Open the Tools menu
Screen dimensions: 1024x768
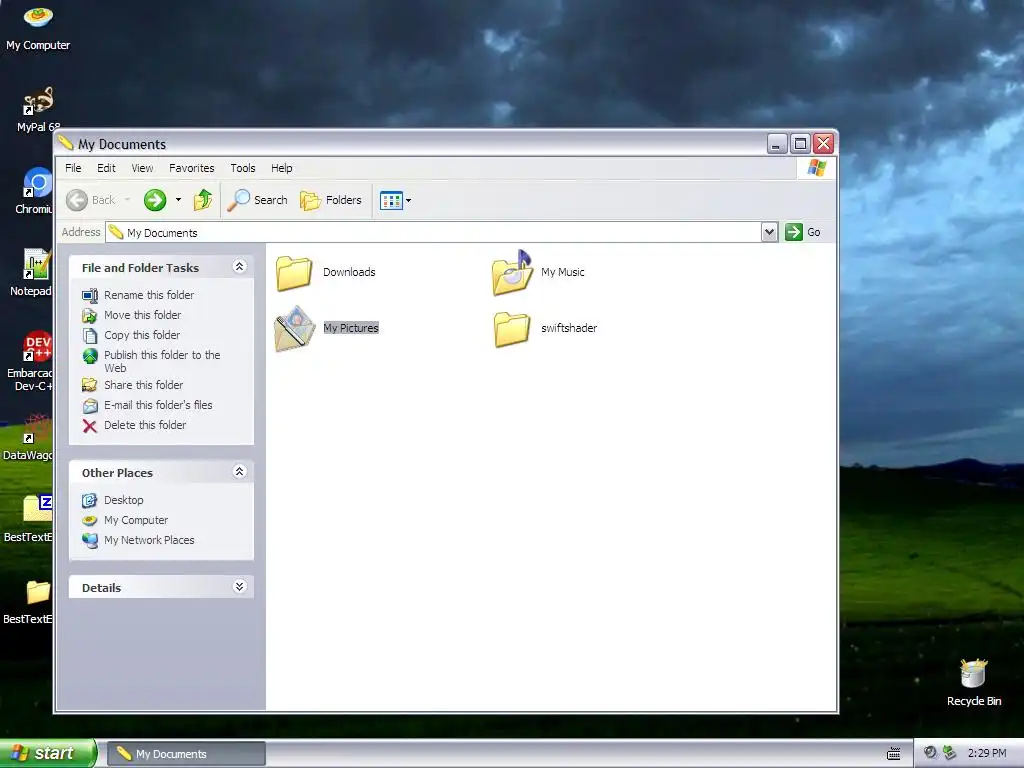coord(243,168)
